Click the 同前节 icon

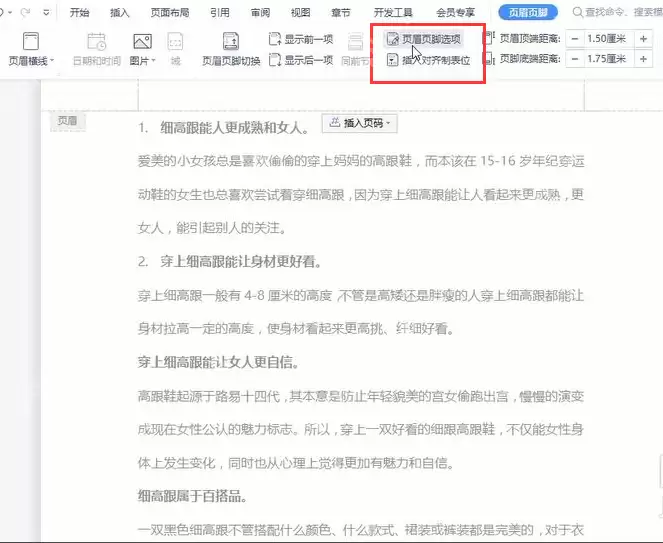[x=355, y=41]
